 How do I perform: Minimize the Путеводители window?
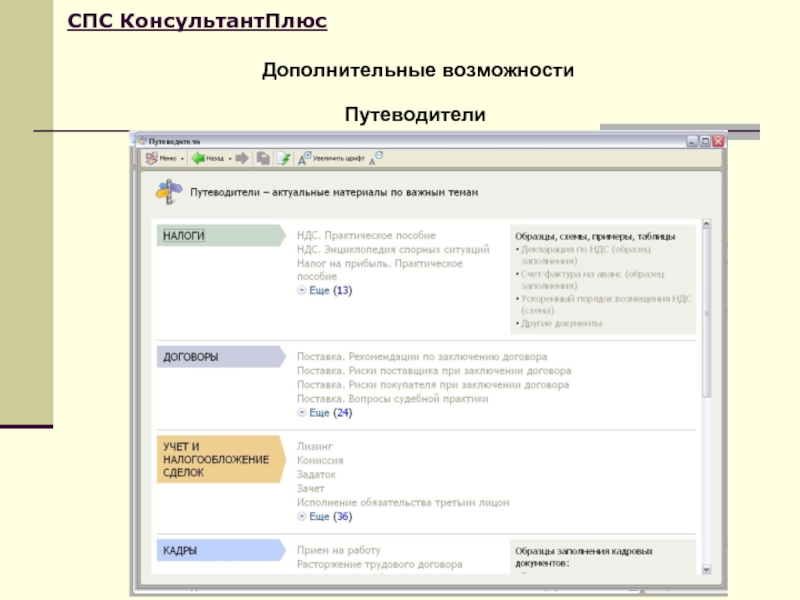point(692,141)
